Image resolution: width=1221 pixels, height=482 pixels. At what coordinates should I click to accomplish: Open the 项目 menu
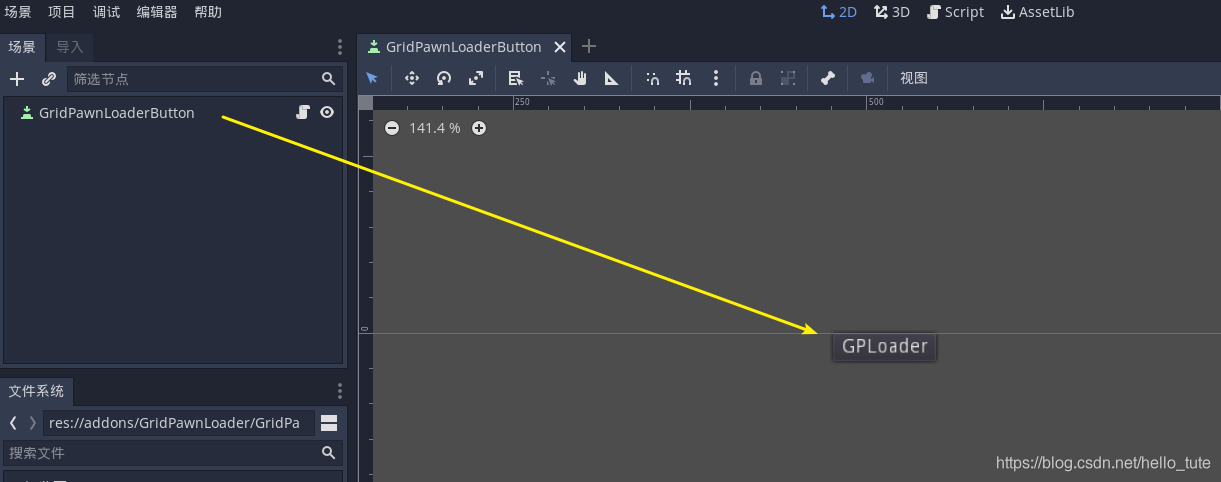pos(62,12)
